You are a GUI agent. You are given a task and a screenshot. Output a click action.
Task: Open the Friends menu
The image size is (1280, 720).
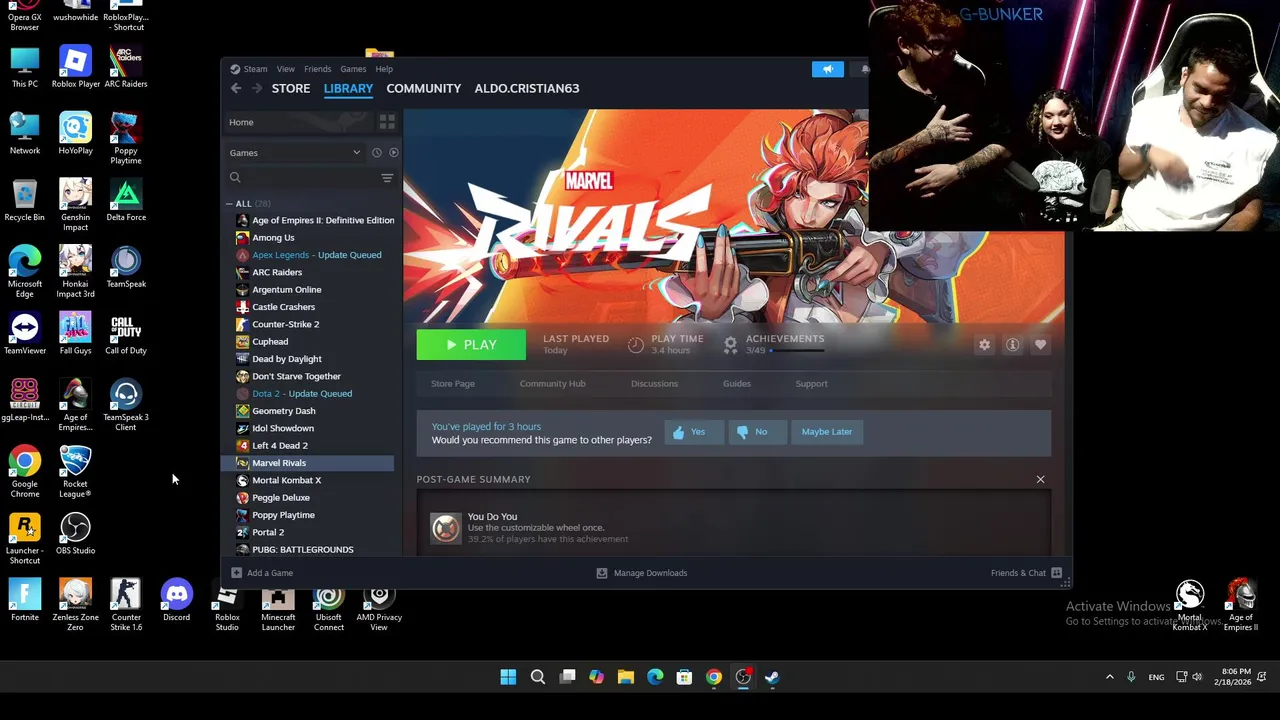click(317, 69)
